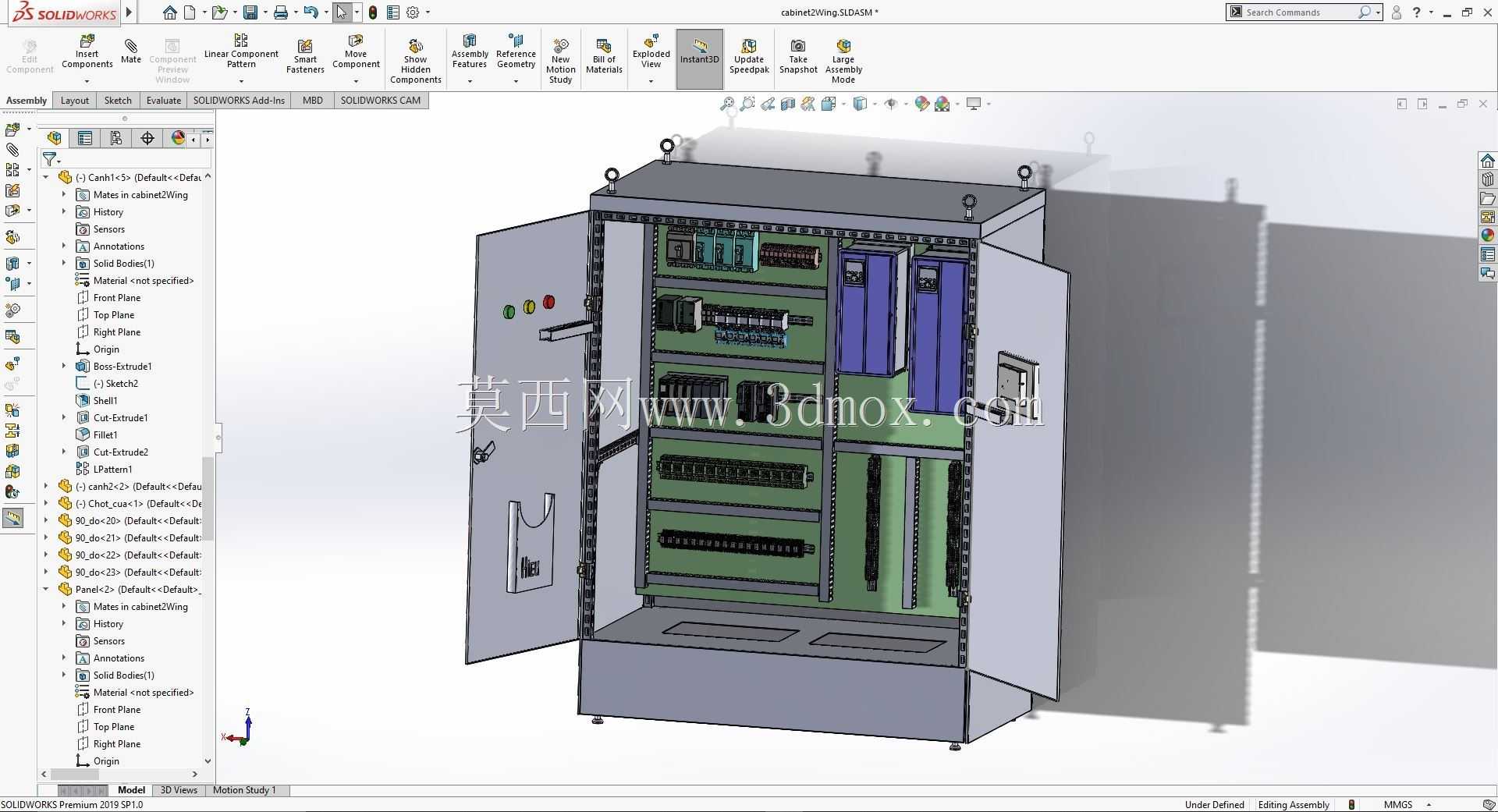
Task: Activate Move Component tool
Action: (356, 51)
